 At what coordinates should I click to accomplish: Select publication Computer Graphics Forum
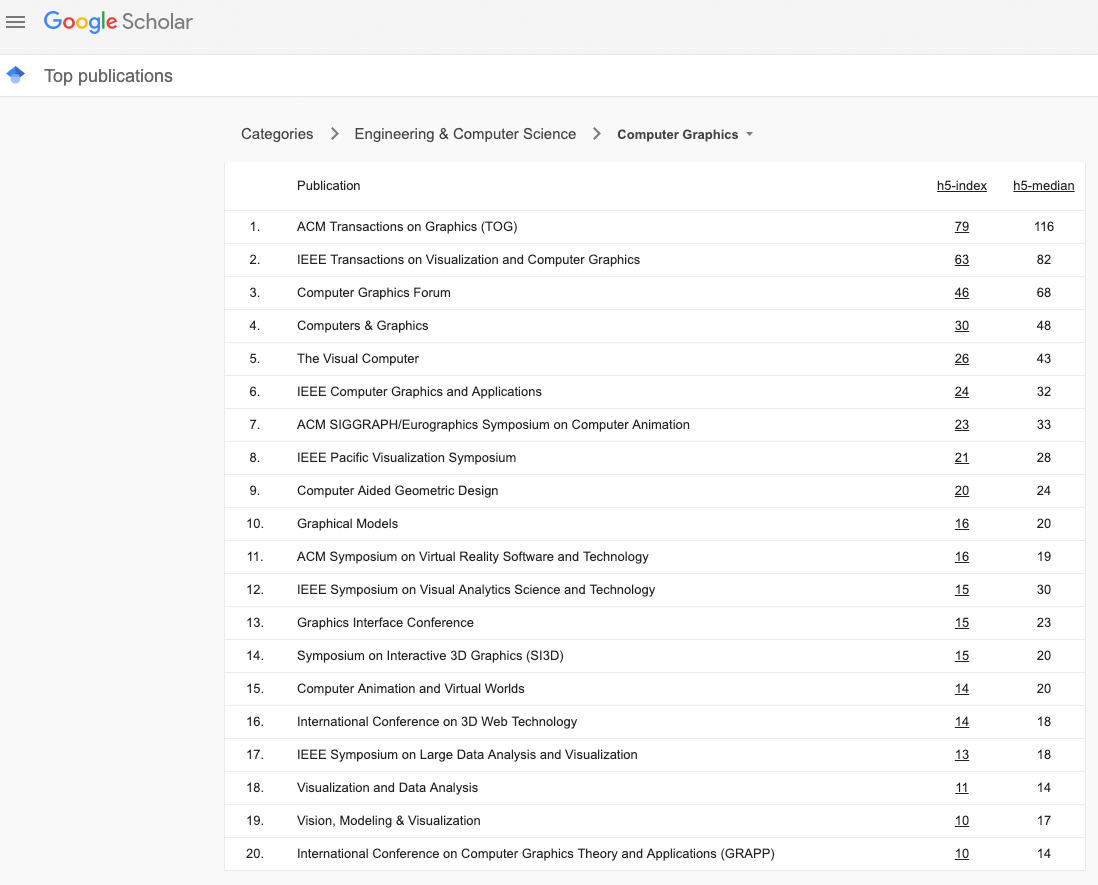click(x=373, y=293)
